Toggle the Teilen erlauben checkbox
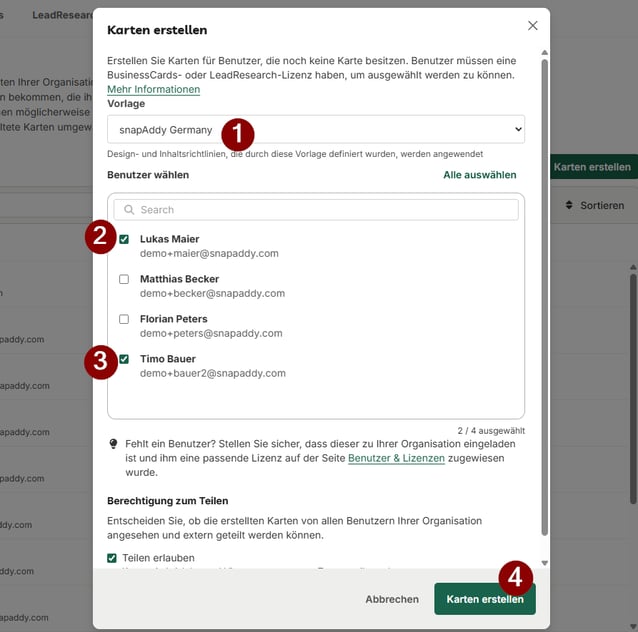 pos(112,558)
